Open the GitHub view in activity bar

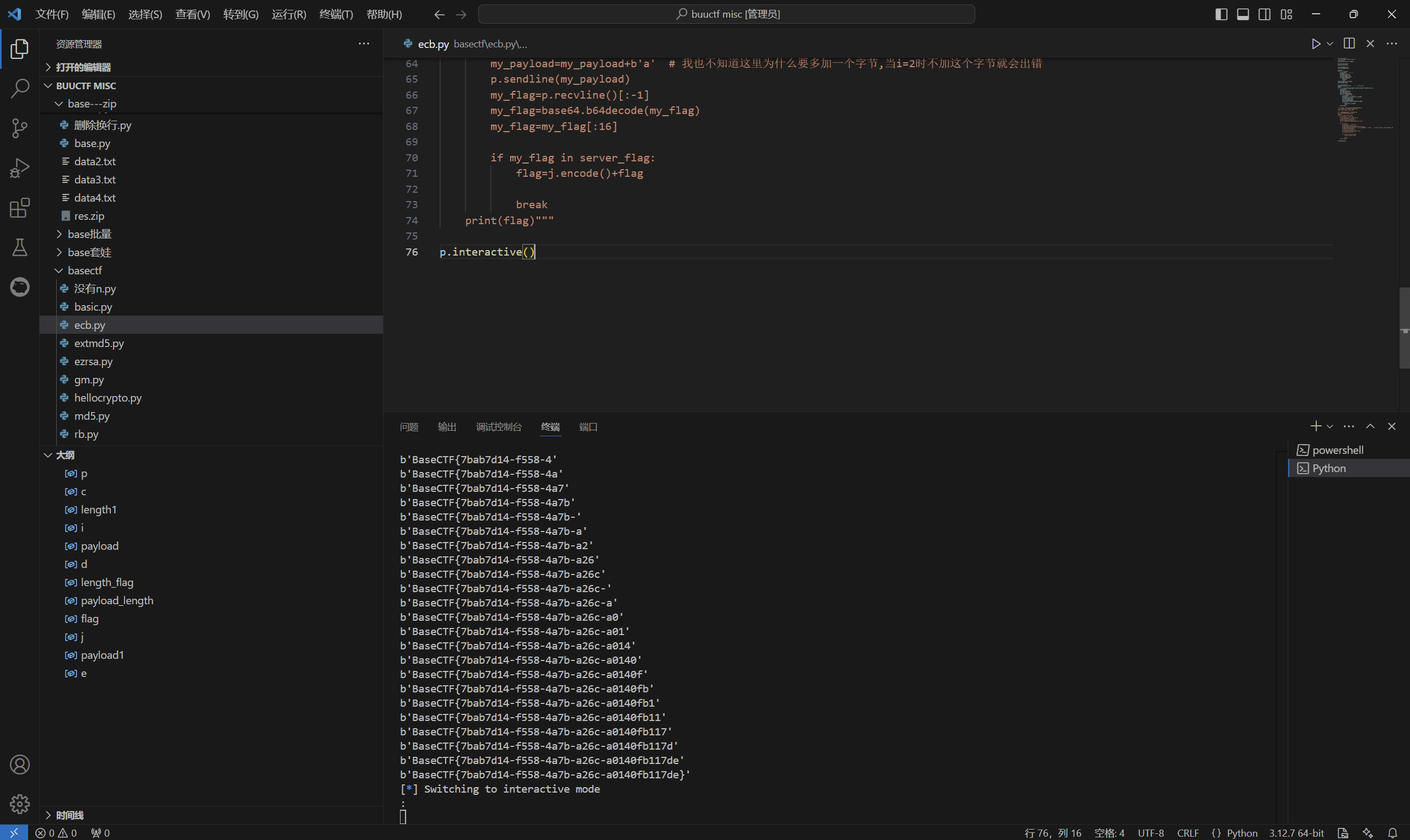click(x=20, y=287)
